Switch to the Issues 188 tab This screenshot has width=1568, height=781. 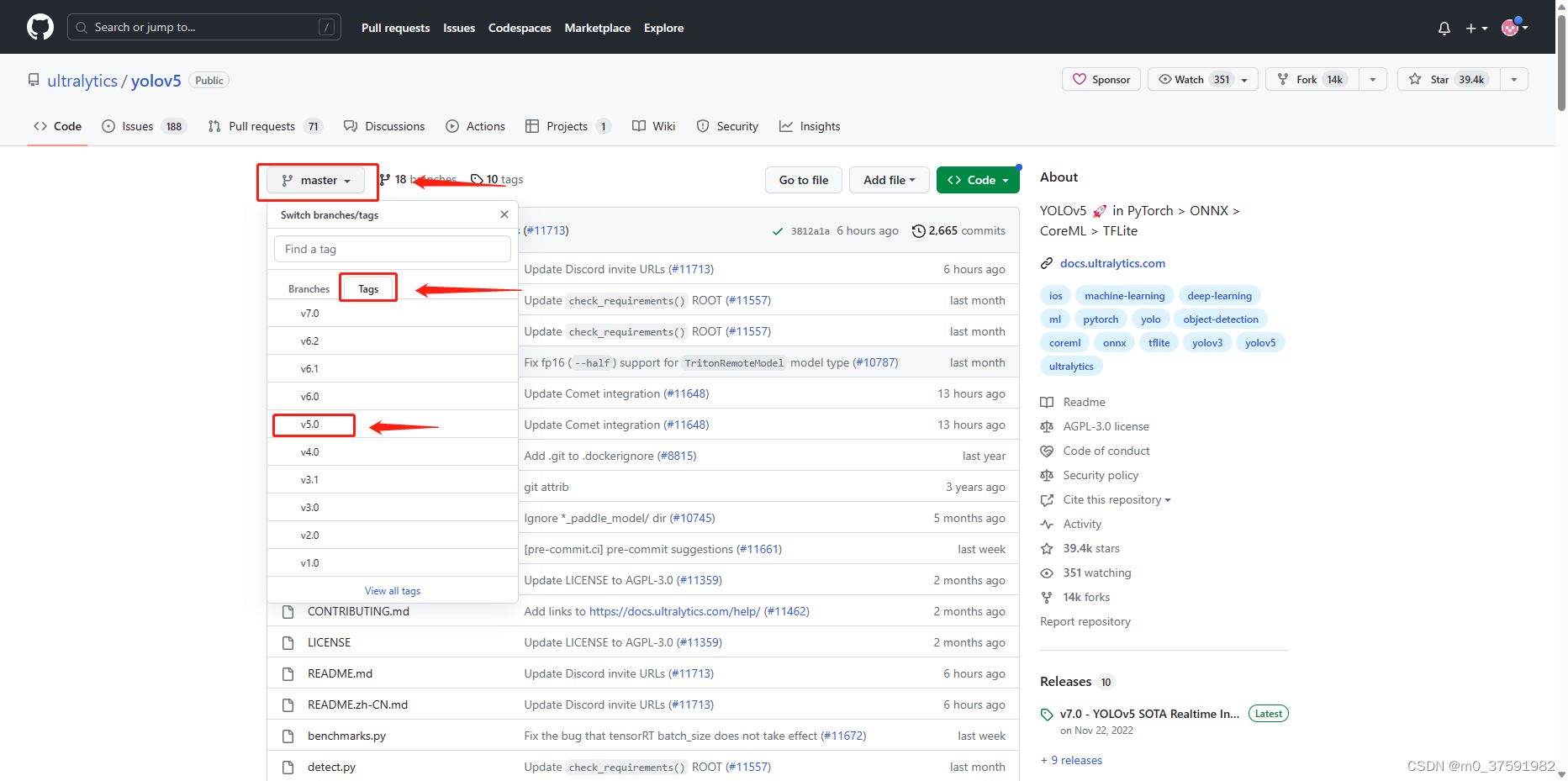[143, 126]
